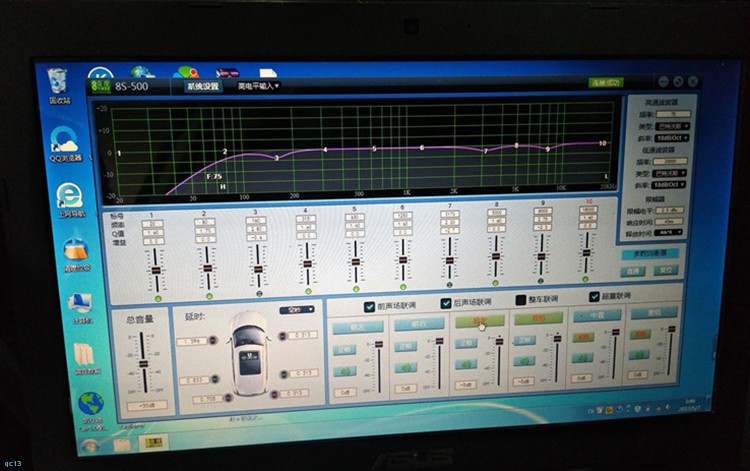Select the 重低 channel tab
Viewport: 750px width, 471px height.
654,313
